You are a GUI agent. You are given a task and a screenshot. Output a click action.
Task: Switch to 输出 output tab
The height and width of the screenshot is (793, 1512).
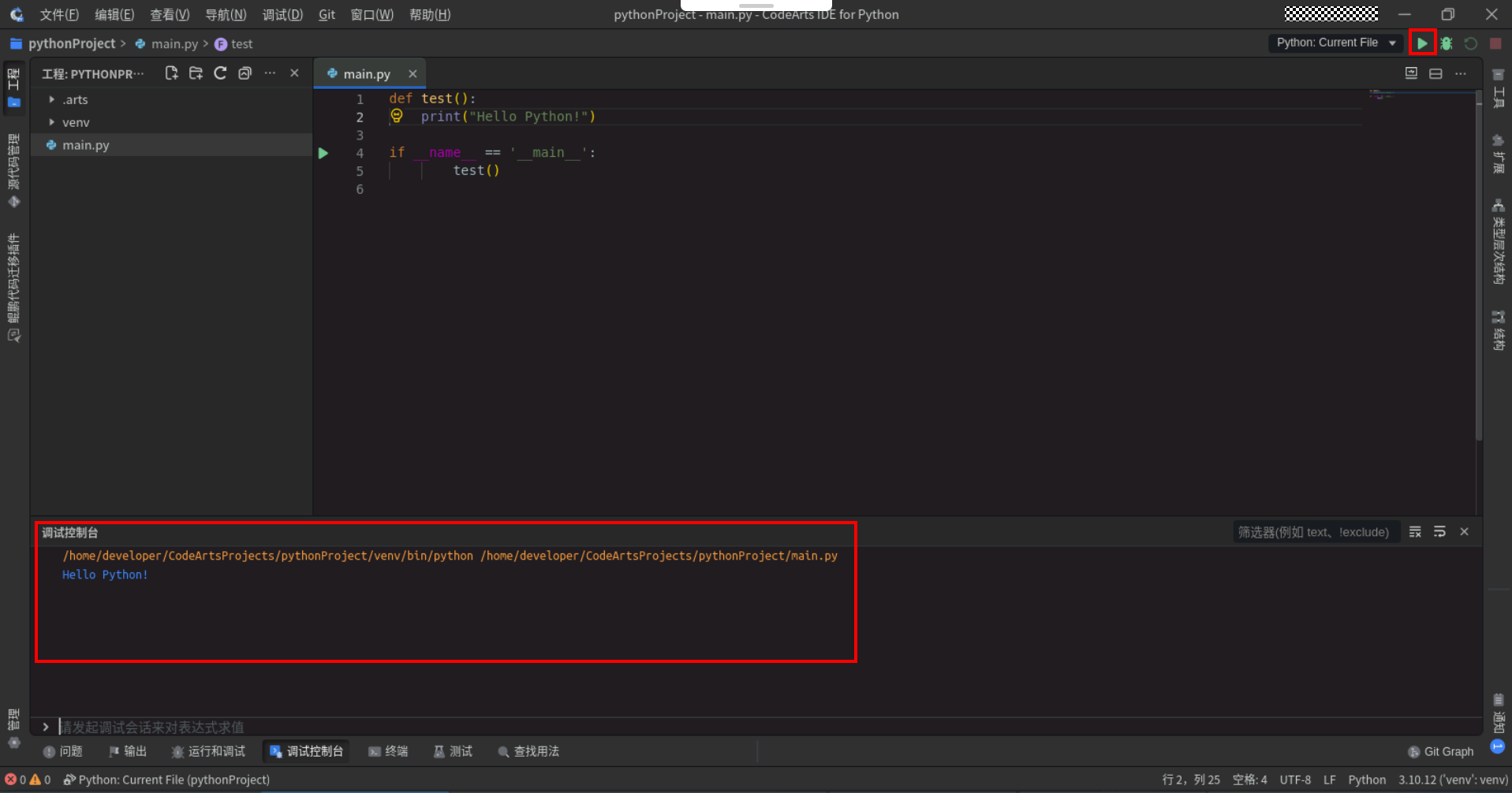128,751
